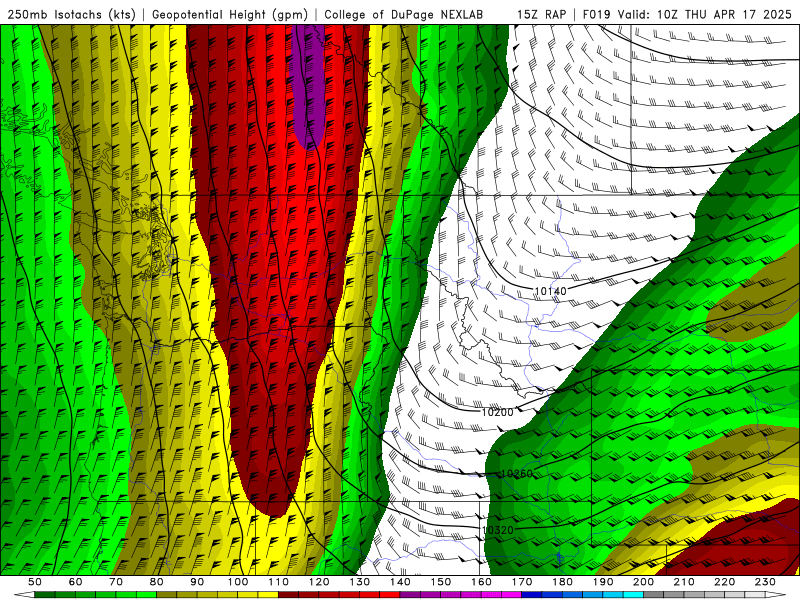
Task: Click the 190 value on the color scale
Action: (603, 582)
